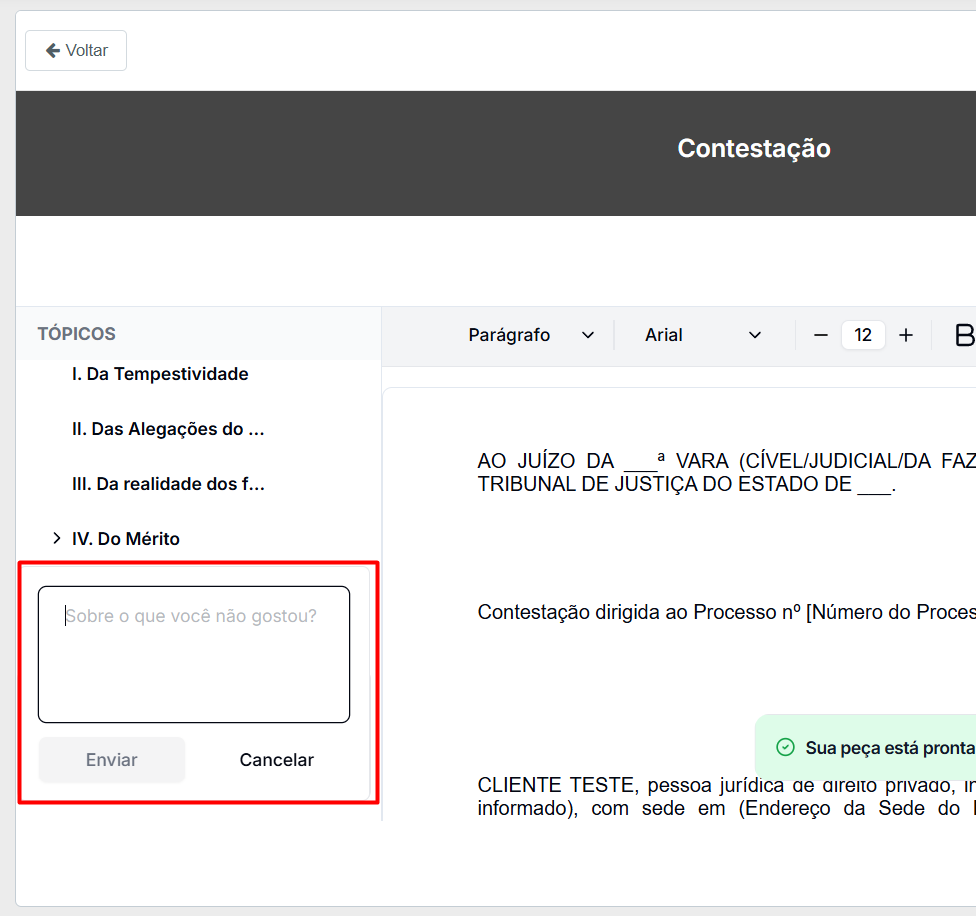Increase font size with the plus icon
The height and width of the screenshot is (916, 976).
[x=906, y=335]
